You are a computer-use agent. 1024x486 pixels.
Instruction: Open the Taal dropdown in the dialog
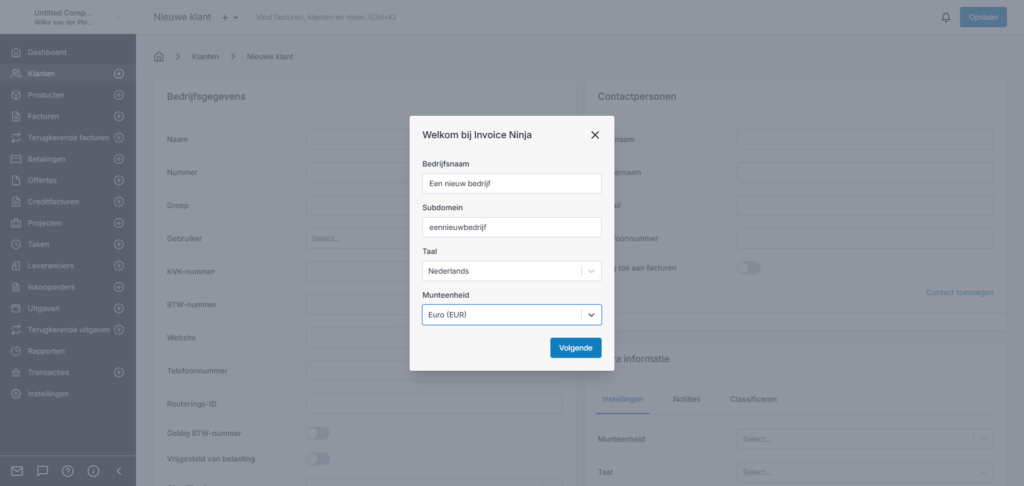[x=511, y=271]
